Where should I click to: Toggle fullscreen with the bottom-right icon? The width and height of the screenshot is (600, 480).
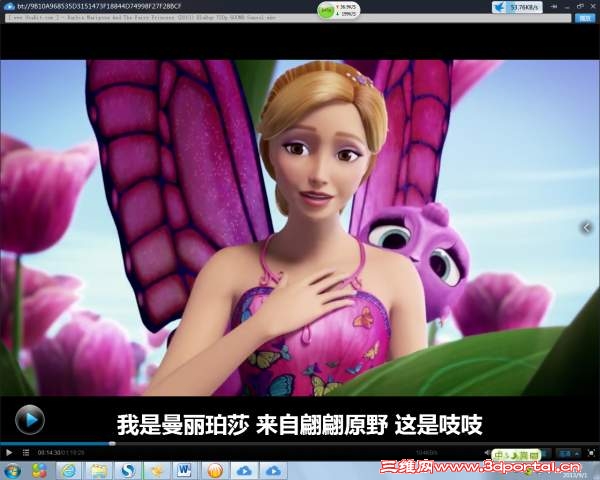click(x=592, y=453)
